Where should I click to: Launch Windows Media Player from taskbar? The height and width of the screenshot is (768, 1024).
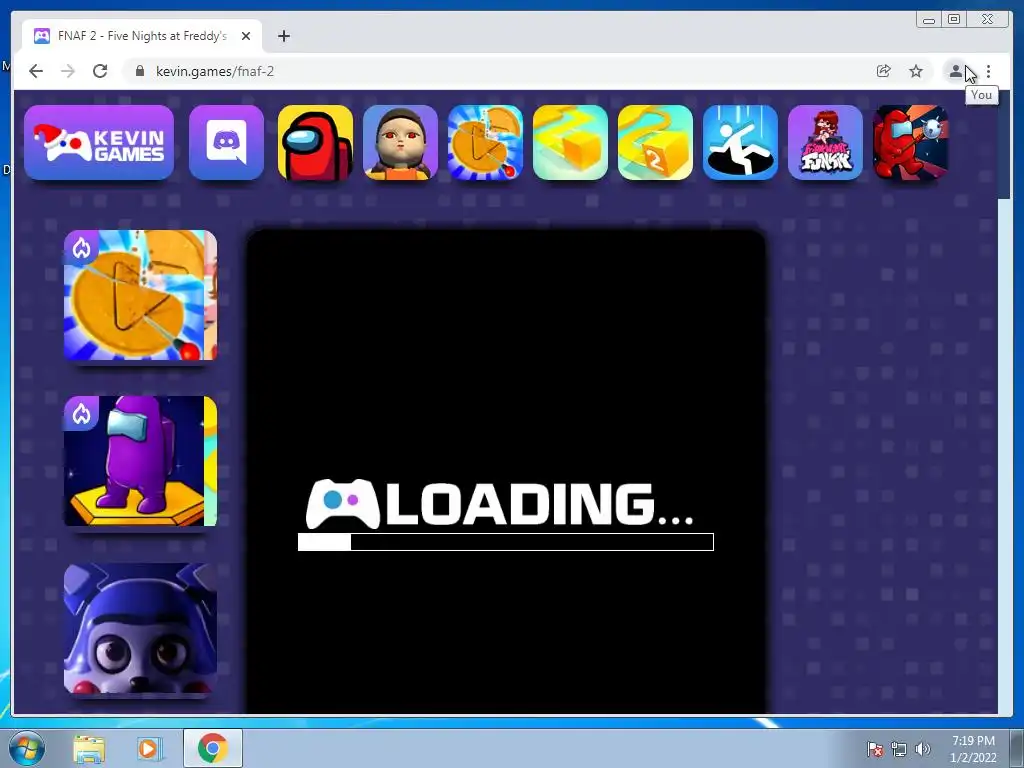(x=150, y=748)
